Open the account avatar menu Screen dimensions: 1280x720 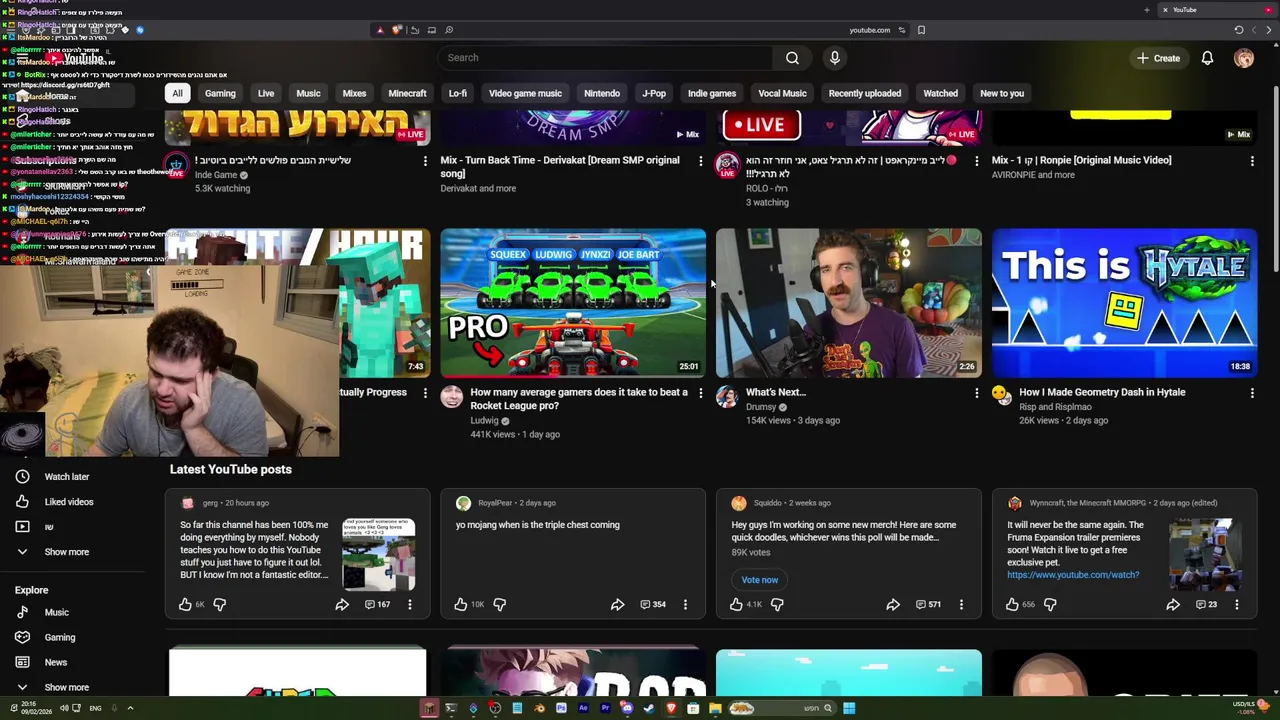pos(1244,58)
